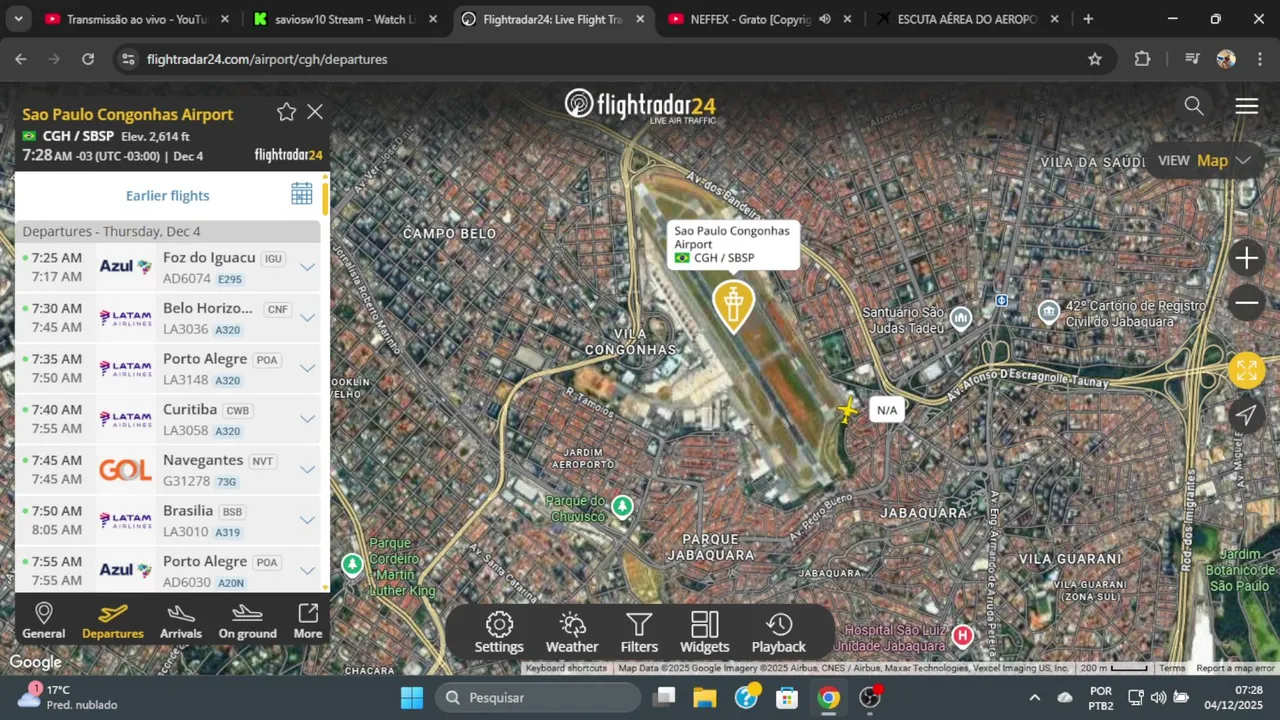This screenshot has width=1280, height=720.
Task: Mute the NEFFEX tab audio icon
Action: 825,19
